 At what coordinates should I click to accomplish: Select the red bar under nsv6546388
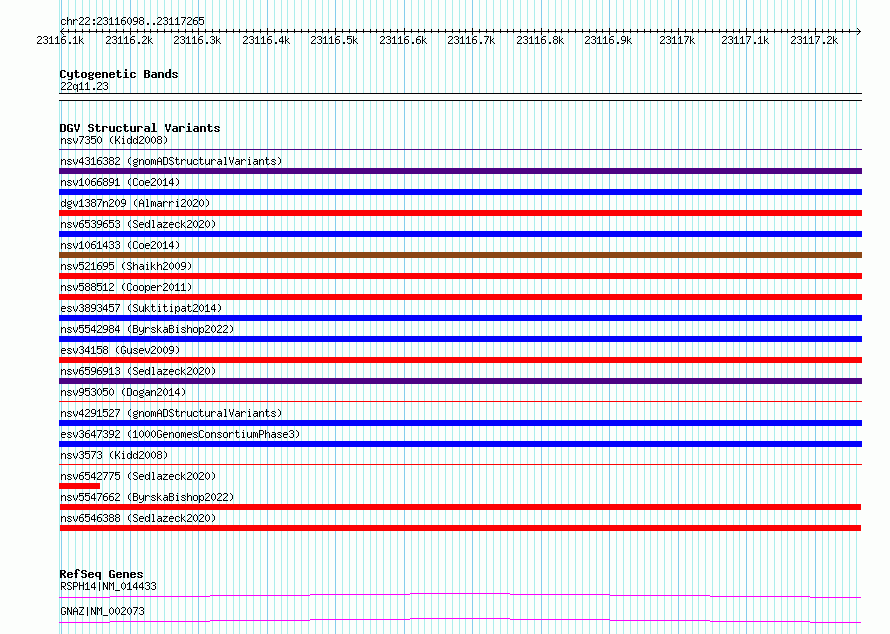[460, 528]
